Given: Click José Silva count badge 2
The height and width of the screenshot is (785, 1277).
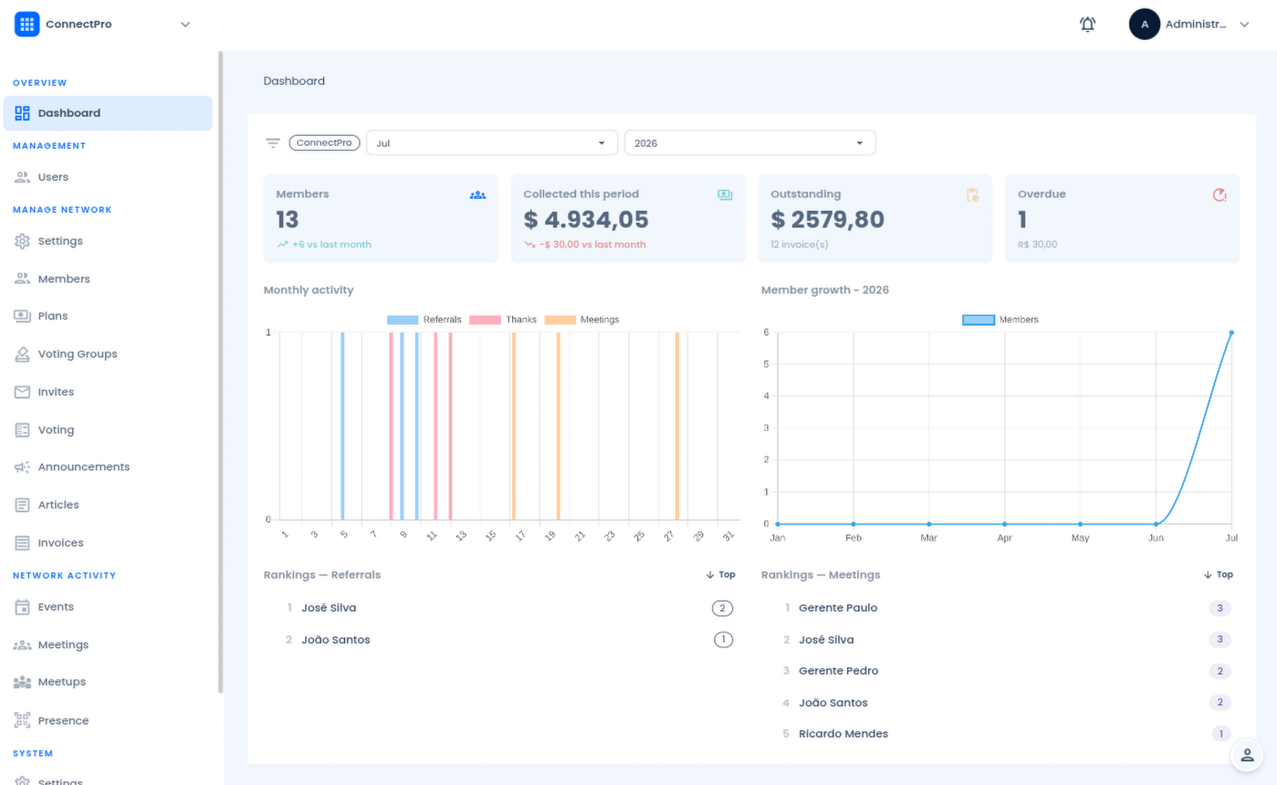Looking at the screenshot, I should tap(722, 608).
